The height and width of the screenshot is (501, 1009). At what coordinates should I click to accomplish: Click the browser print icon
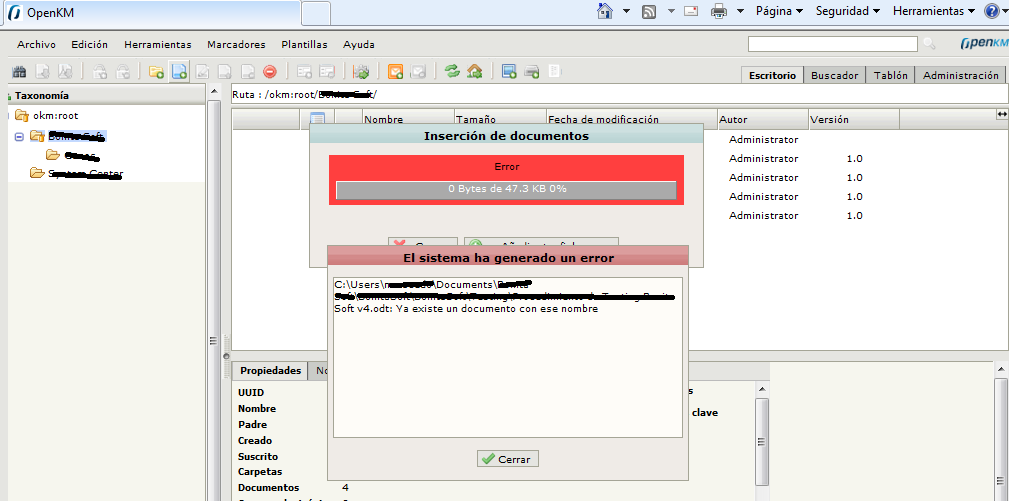(719, 11)
